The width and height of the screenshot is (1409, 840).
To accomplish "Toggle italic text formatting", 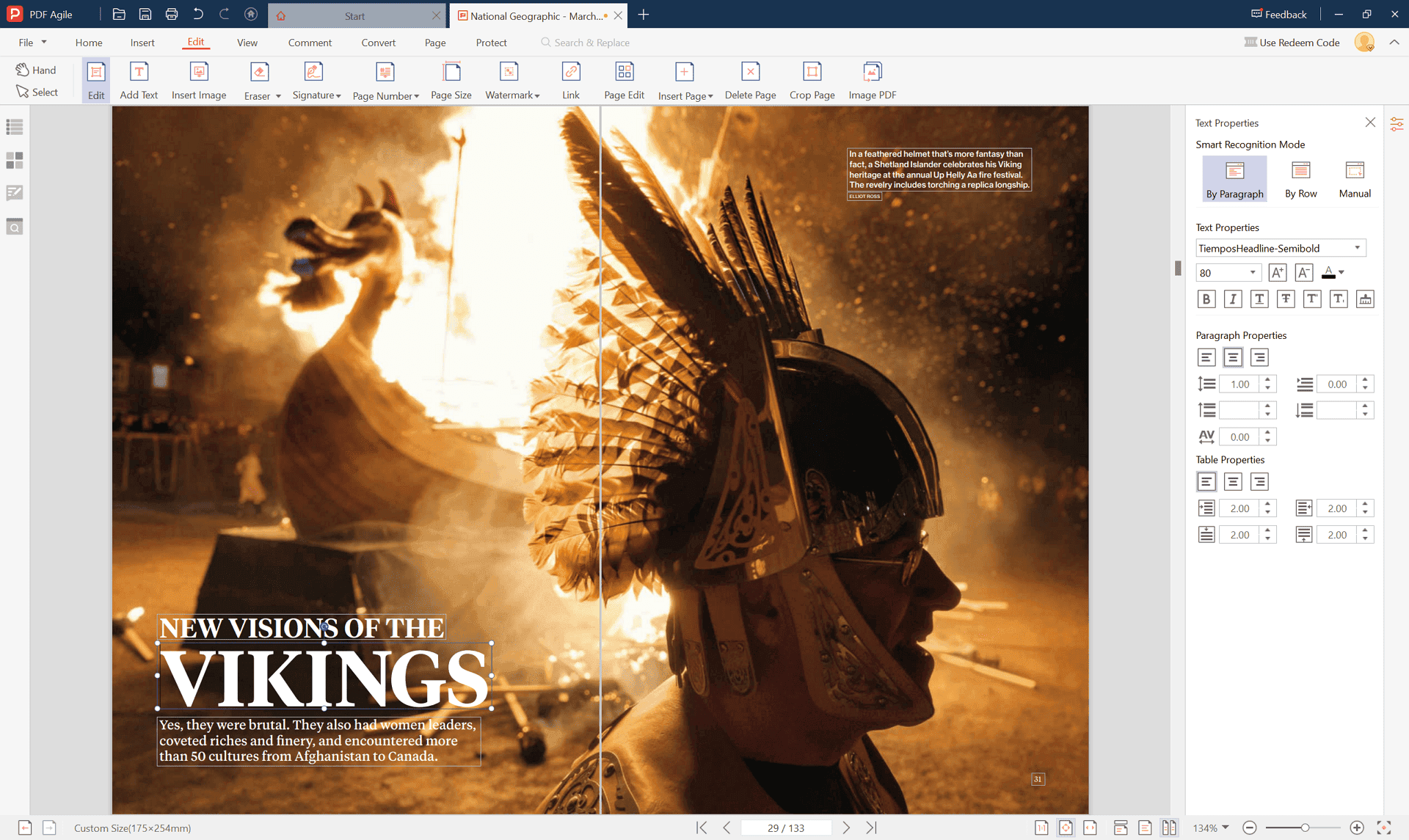I will [1233, 299].
